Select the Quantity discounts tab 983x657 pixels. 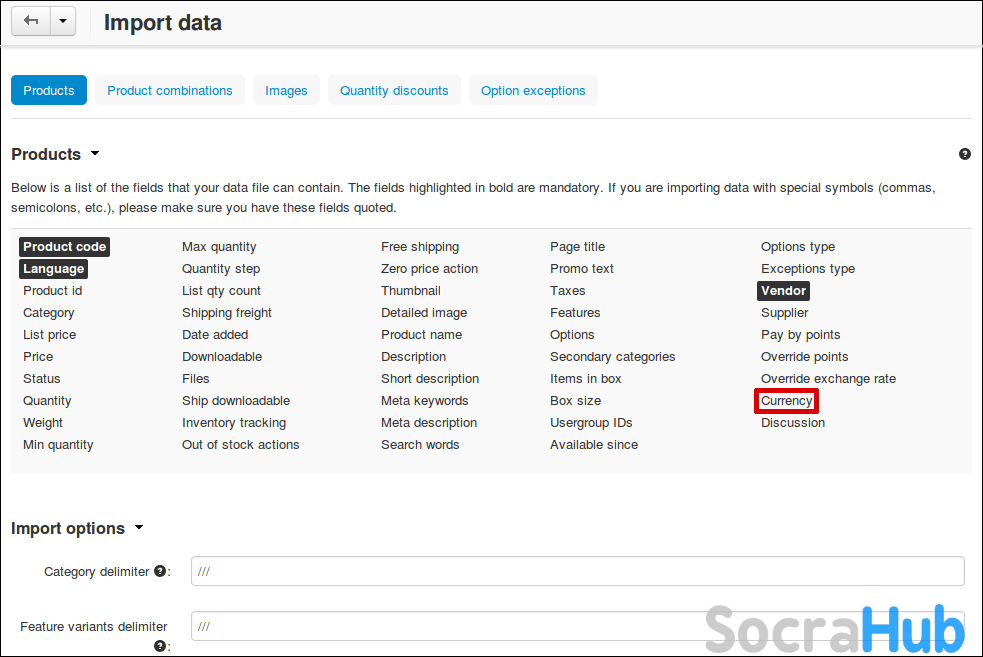click(x=394, y=90)
